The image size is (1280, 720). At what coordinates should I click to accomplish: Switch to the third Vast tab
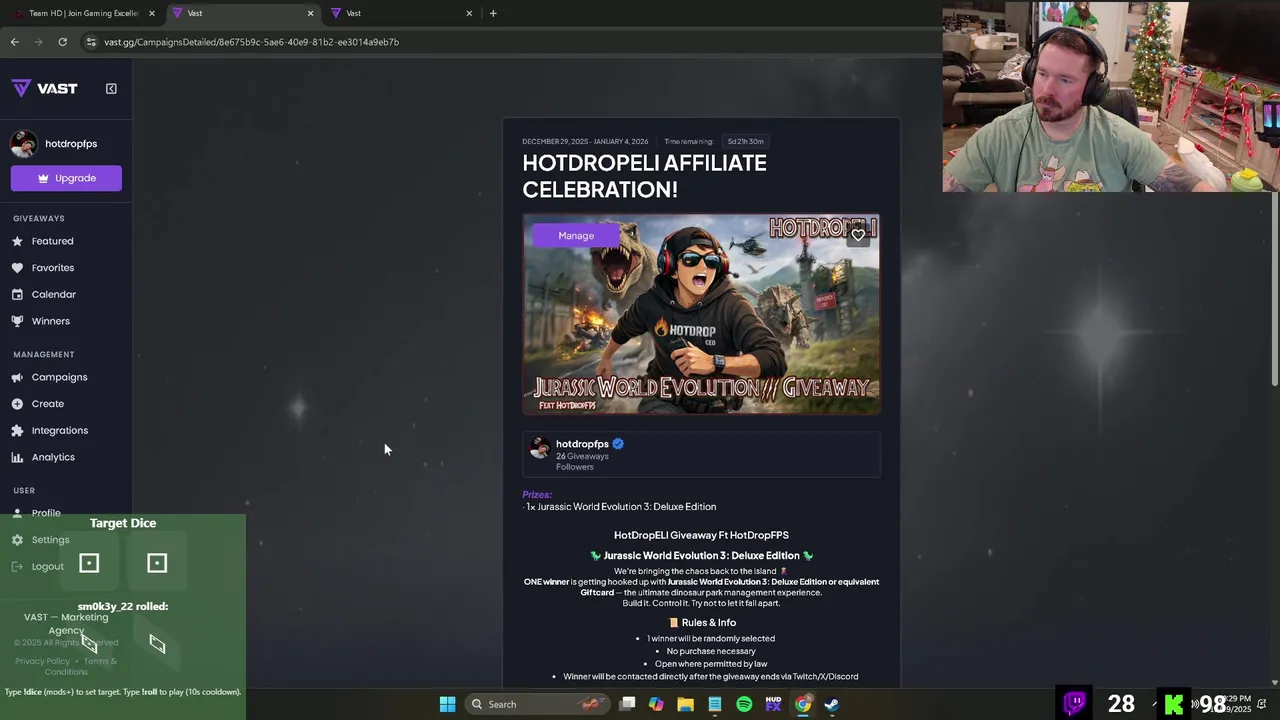coord(400,13)
